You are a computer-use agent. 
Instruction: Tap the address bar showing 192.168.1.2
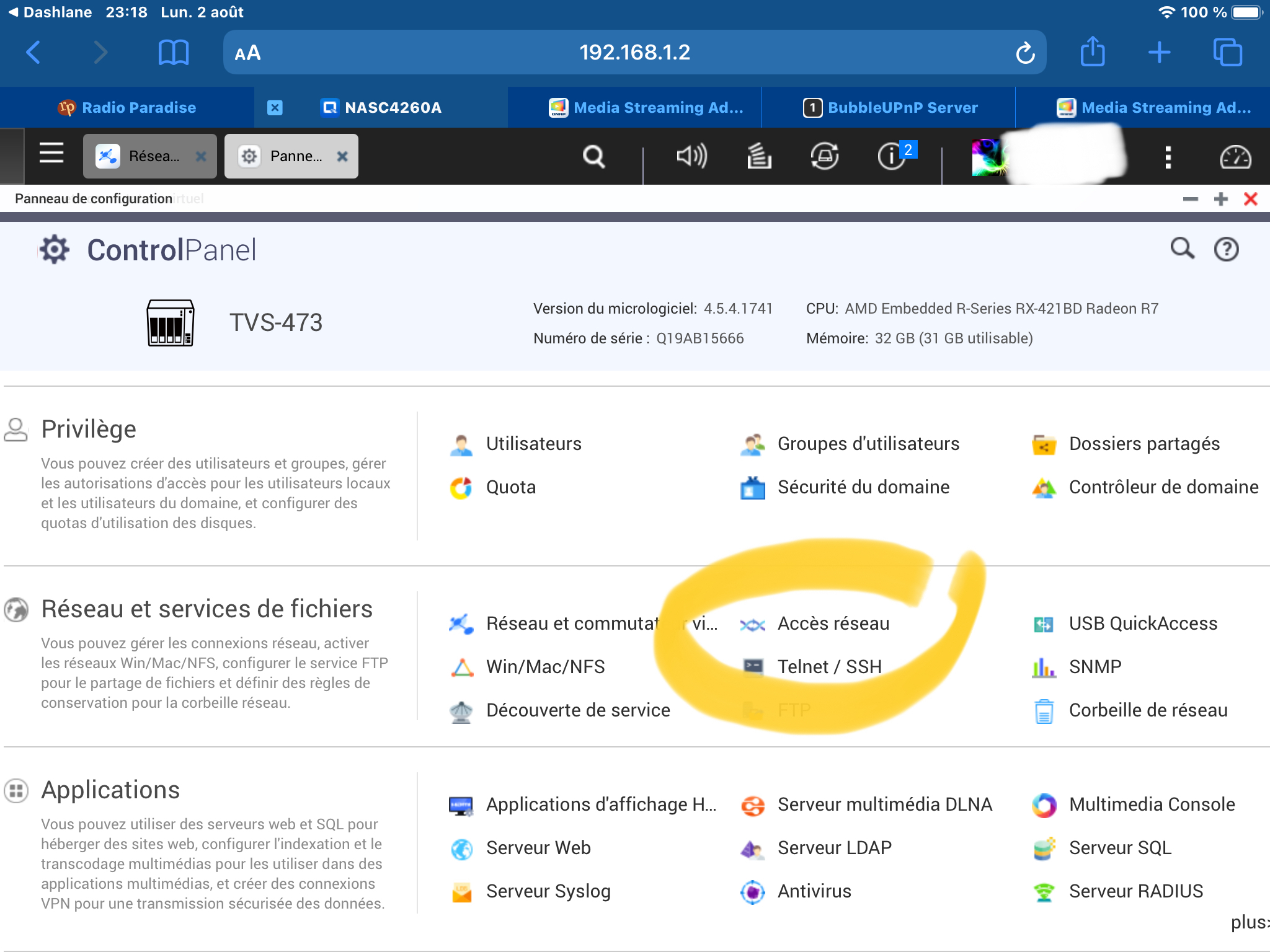pos(634,53)
